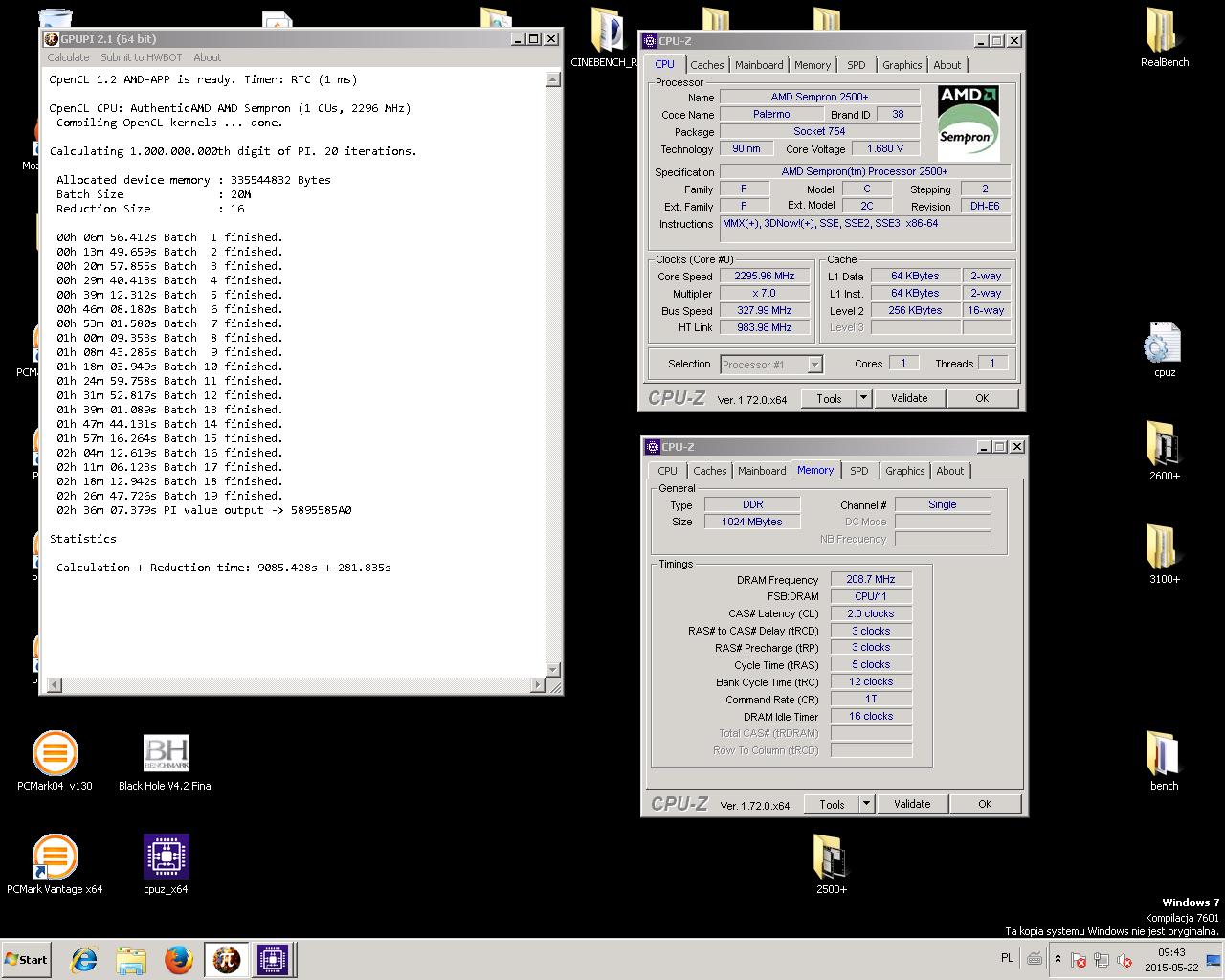Screen dimensions: 1225x980
Task: Launch cpuz_x64 desktop shortcut
Action: click(166, 864)
